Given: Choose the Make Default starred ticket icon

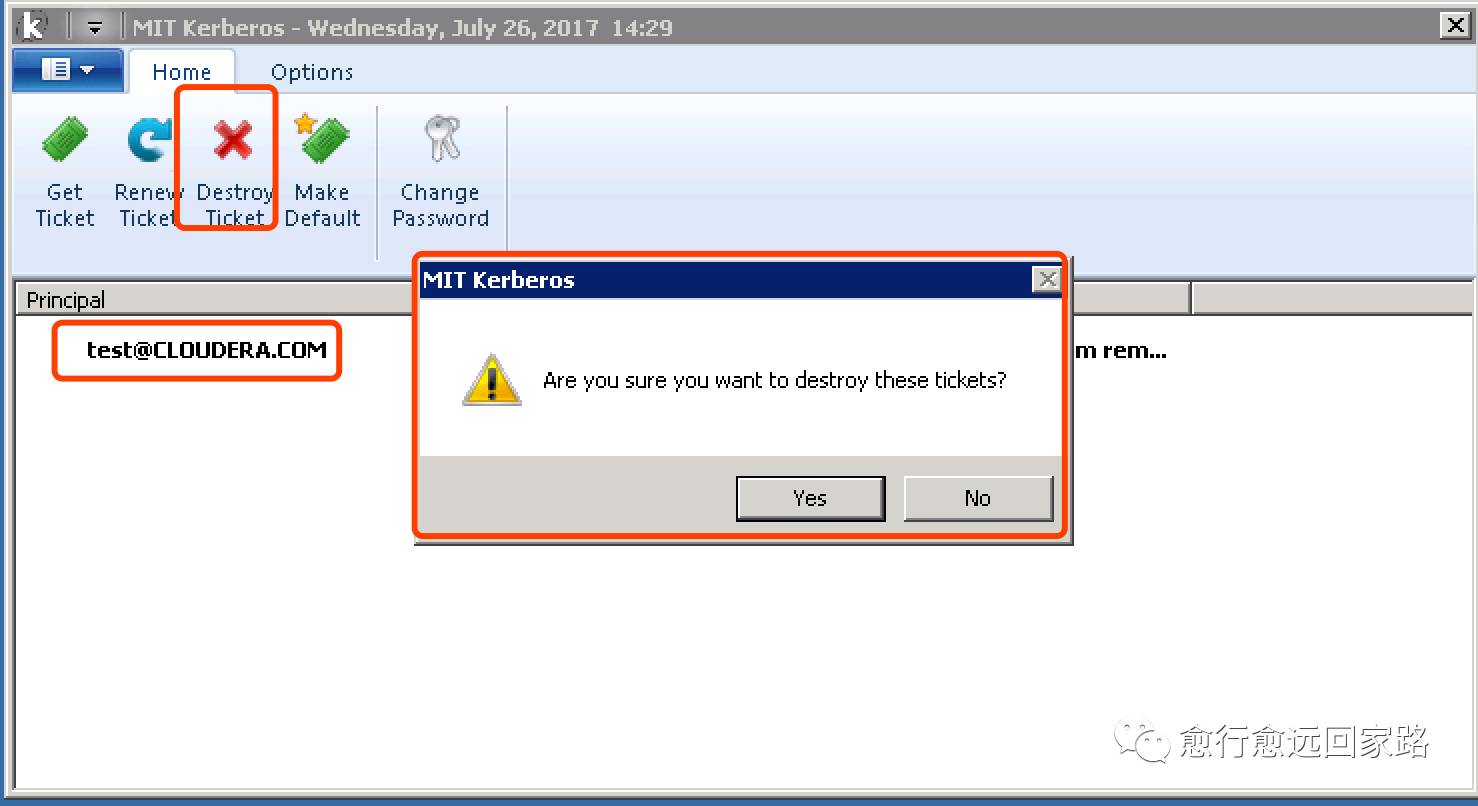Looking at the screenshot, I should (321, 138).
